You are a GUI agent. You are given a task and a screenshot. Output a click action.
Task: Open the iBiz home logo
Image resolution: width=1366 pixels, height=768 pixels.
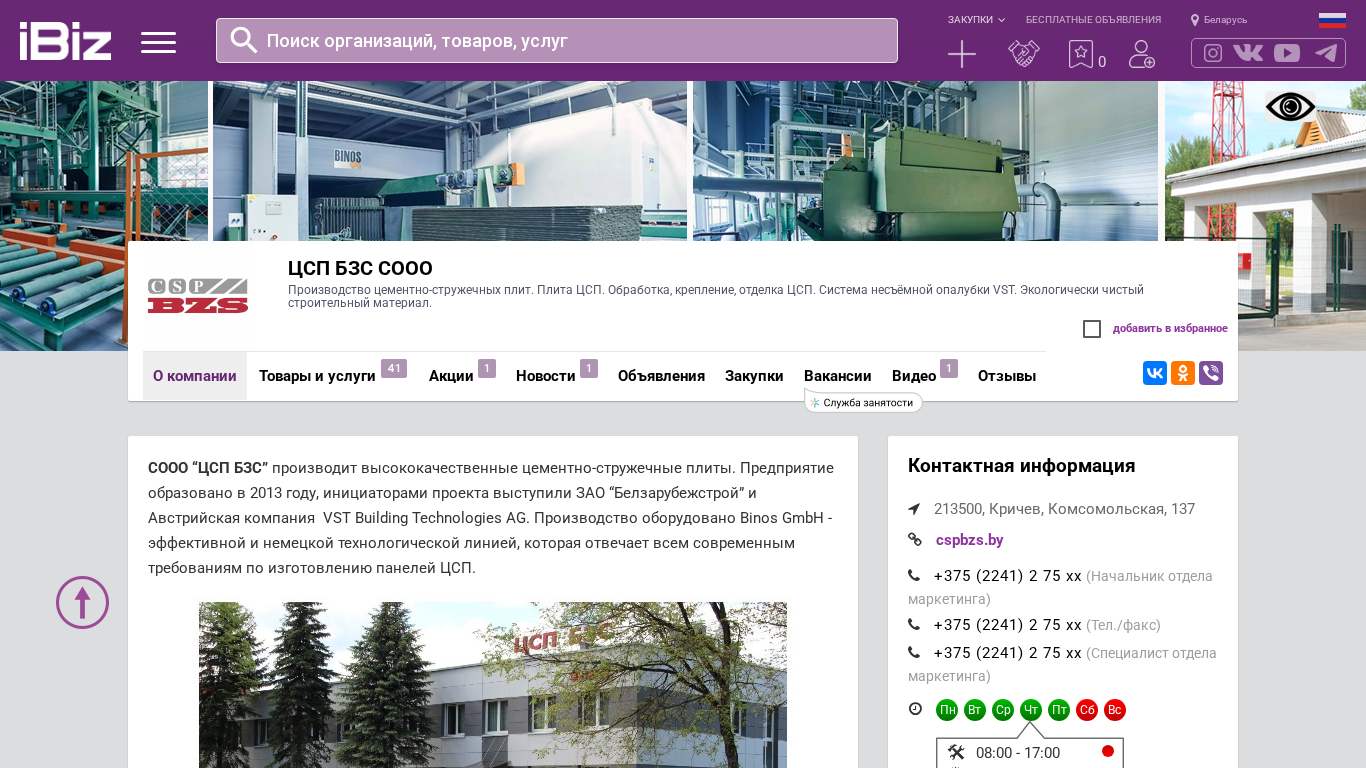pos(65,41)
